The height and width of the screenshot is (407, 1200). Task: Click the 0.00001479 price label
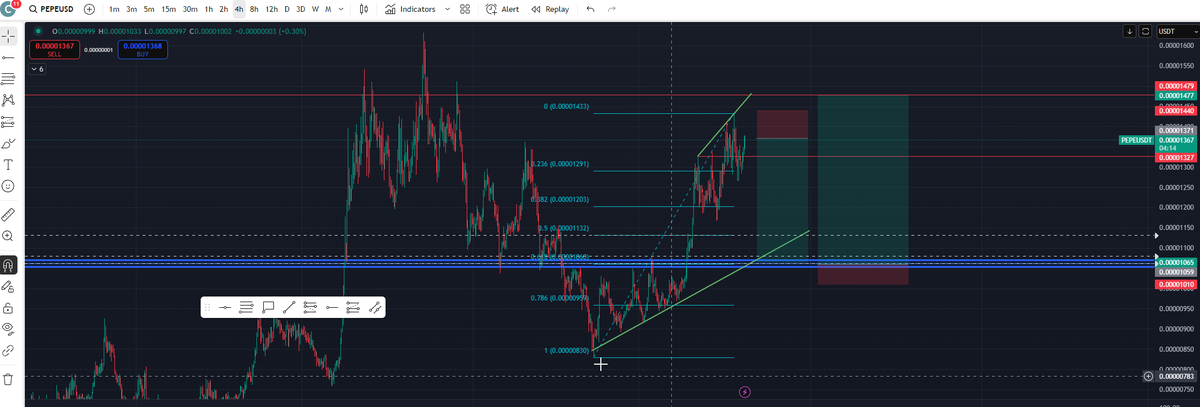click(1174, 87)
